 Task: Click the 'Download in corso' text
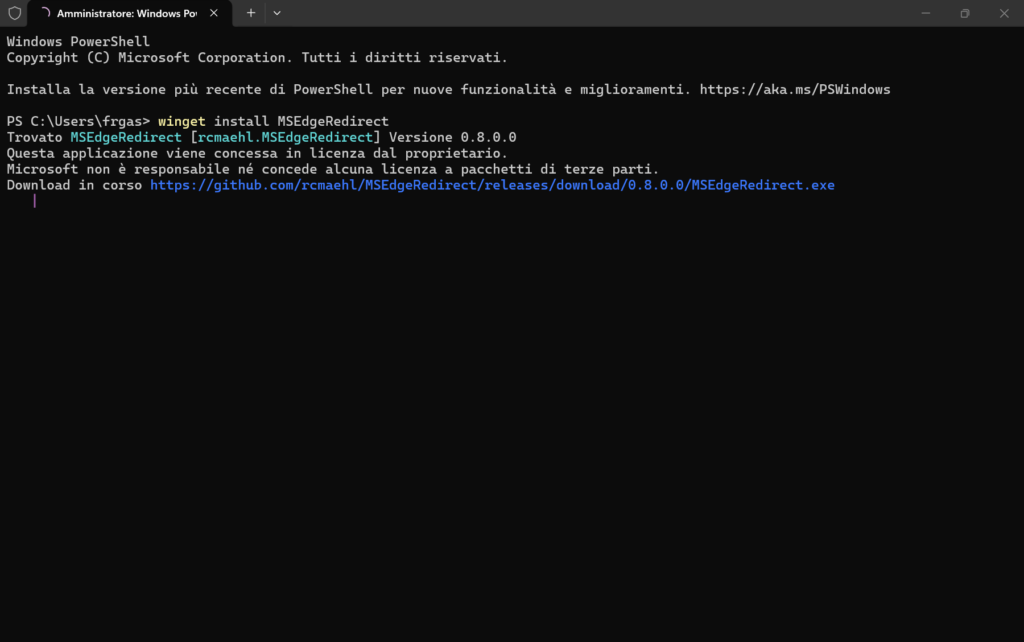coord(74,185)
